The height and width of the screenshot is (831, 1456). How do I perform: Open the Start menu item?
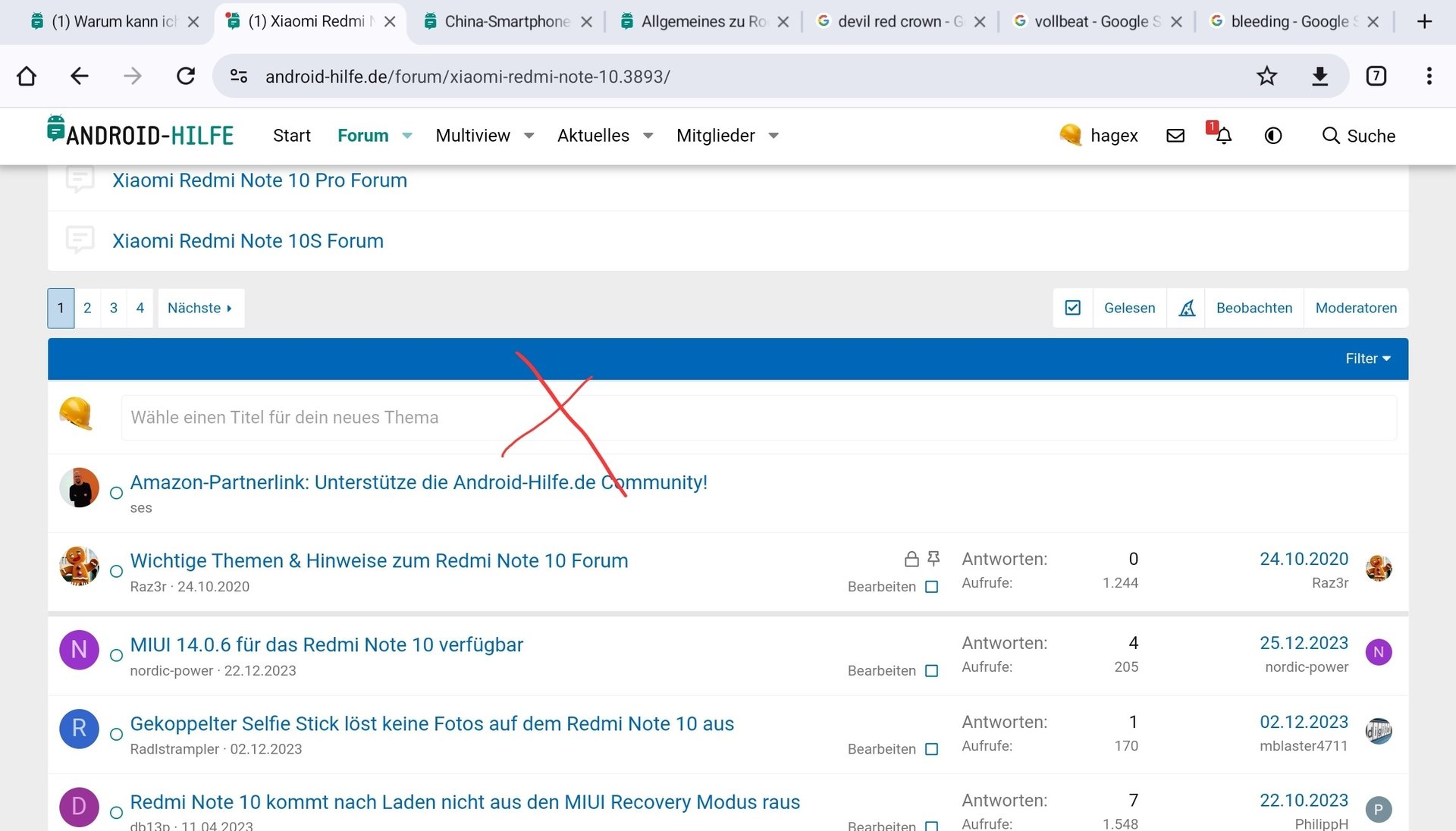(x=291, y=136)
